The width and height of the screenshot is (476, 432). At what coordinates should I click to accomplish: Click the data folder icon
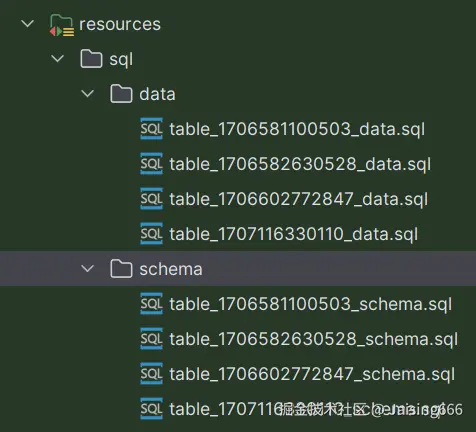tap(121, 94)
